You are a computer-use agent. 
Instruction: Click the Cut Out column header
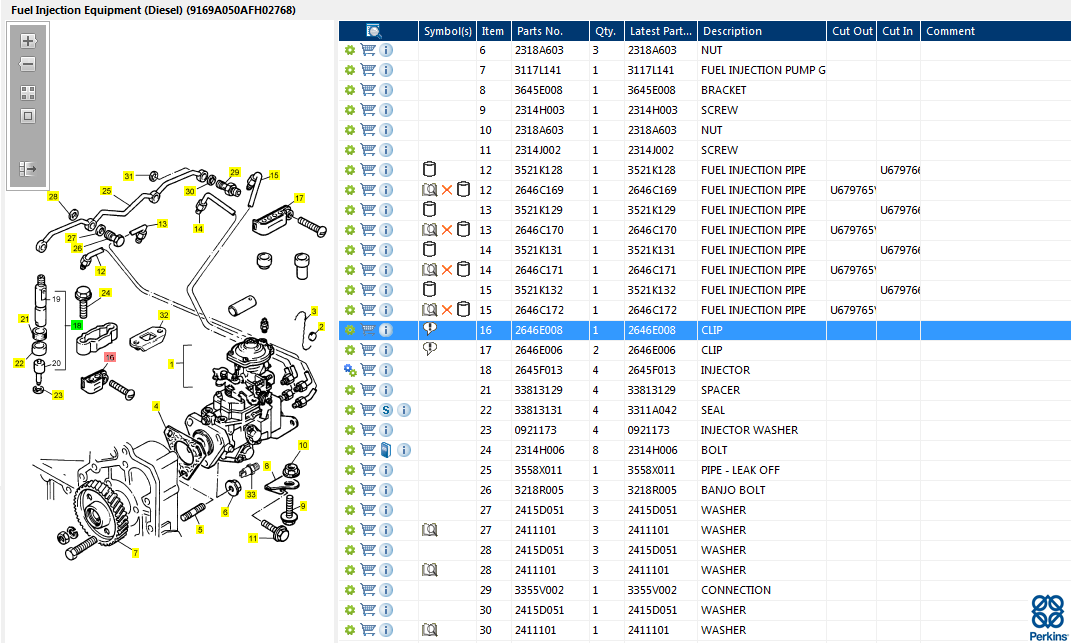tap(851, 31)
